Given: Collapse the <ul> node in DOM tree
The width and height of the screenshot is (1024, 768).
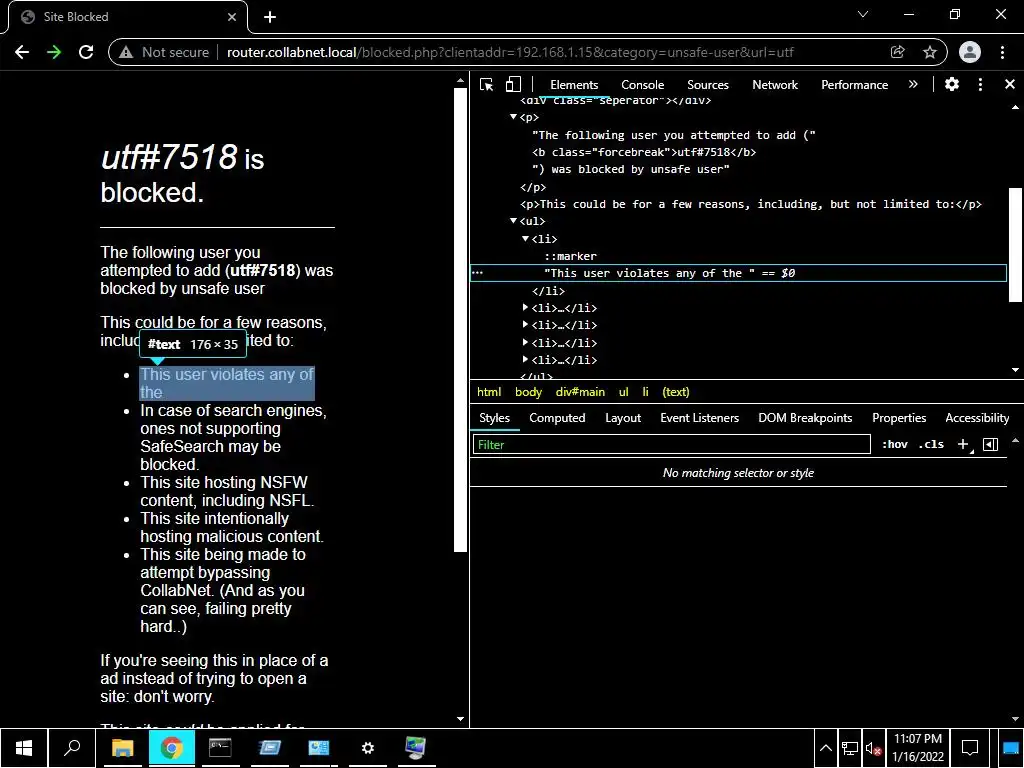Looking at the screenshot, I should [x=513, y=221].
